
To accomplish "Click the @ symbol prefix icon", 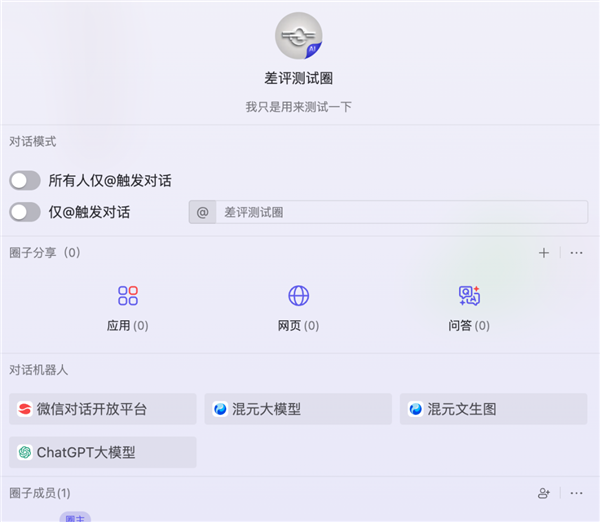I will (x=202, y=212).
